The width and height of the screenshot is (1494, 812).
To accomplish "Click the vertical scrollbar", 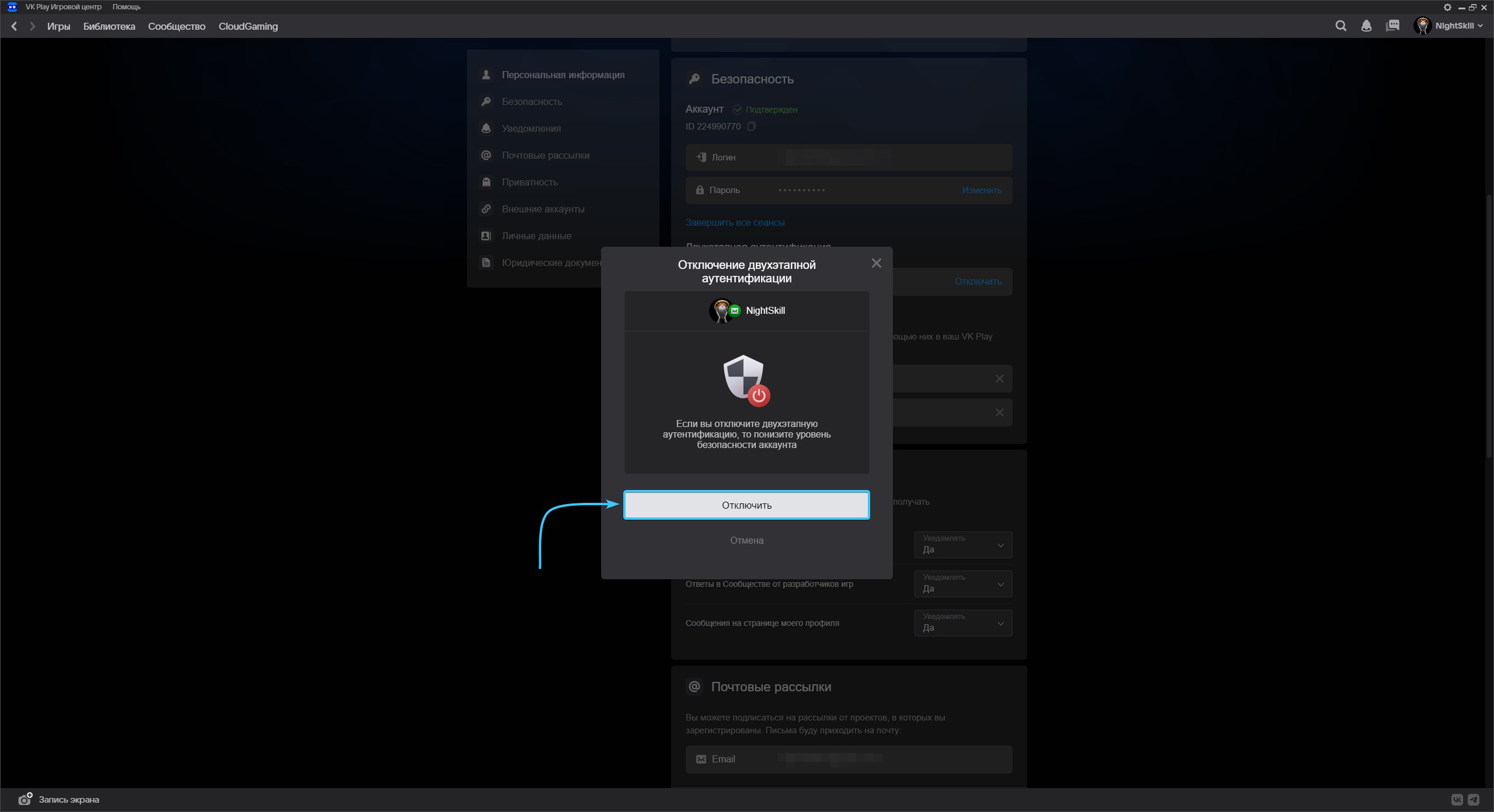I will pyautogui.click(x=1489, y=327).
